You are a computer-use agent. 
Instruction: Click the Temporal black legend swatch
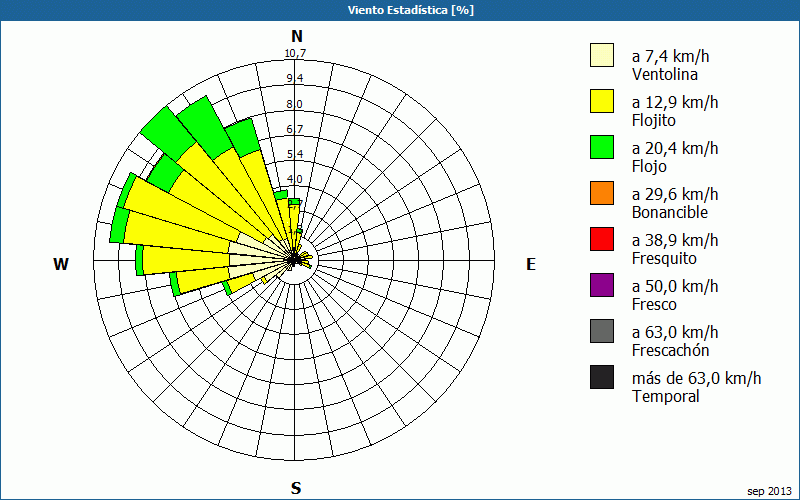coord(602,377)
